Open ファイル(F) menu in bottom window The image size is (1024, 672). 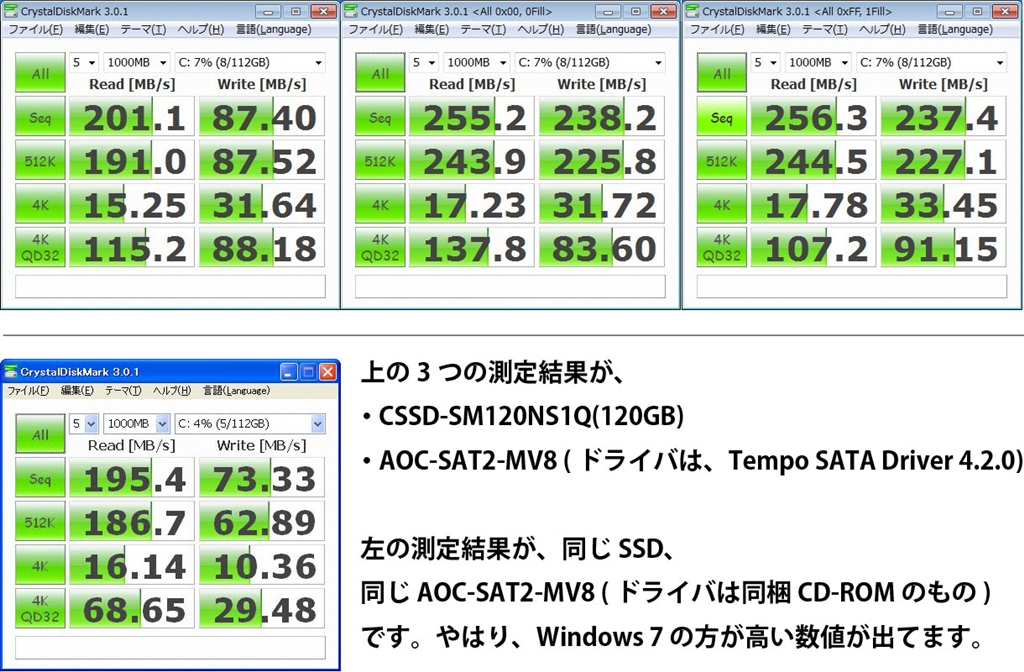pos(28,391)
